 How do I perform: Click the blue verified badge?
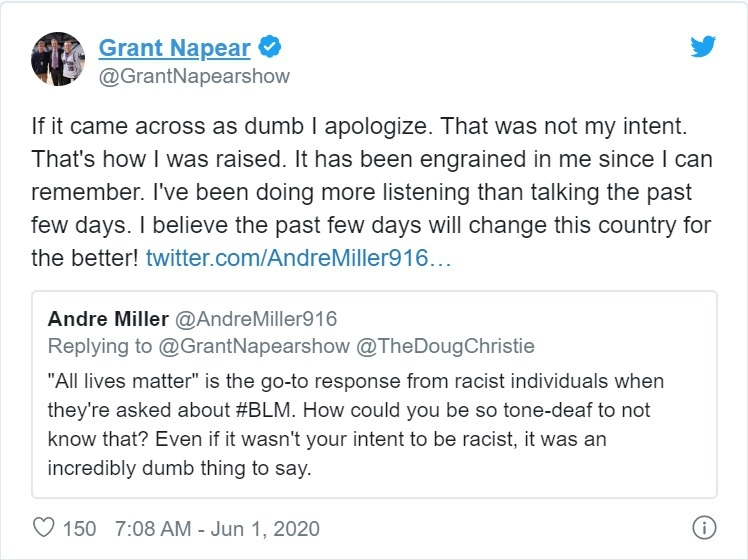270,46
